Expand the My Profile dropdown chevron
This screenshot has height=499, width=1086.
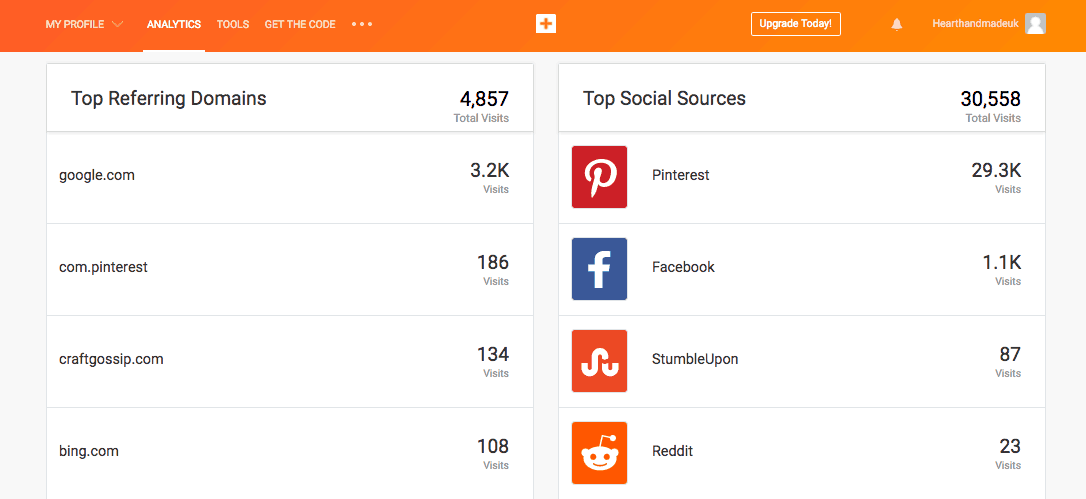pyautogui.click(x=118, y=24)
